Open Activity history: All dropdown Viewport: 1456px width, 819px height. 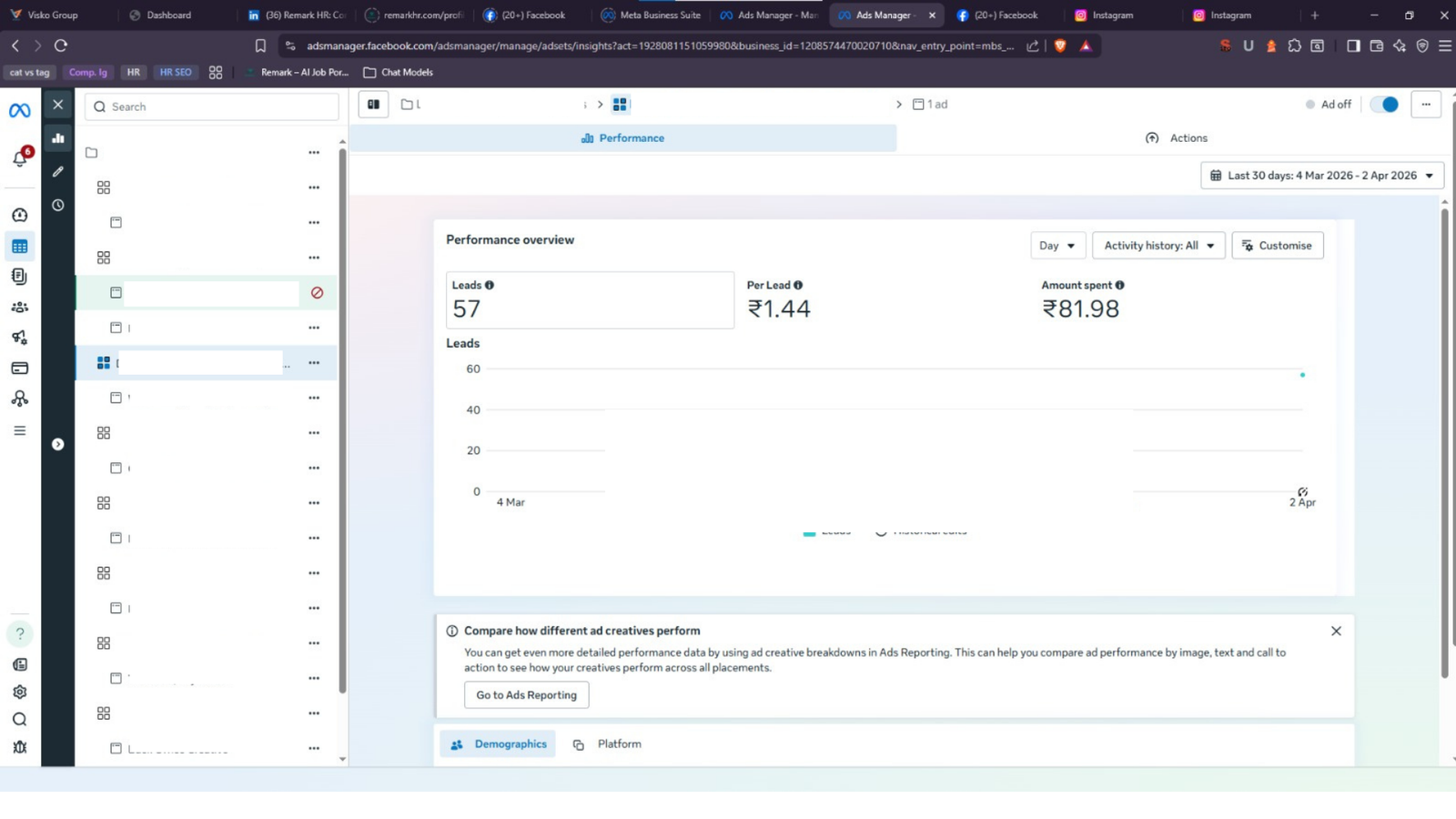(1158, 246)
